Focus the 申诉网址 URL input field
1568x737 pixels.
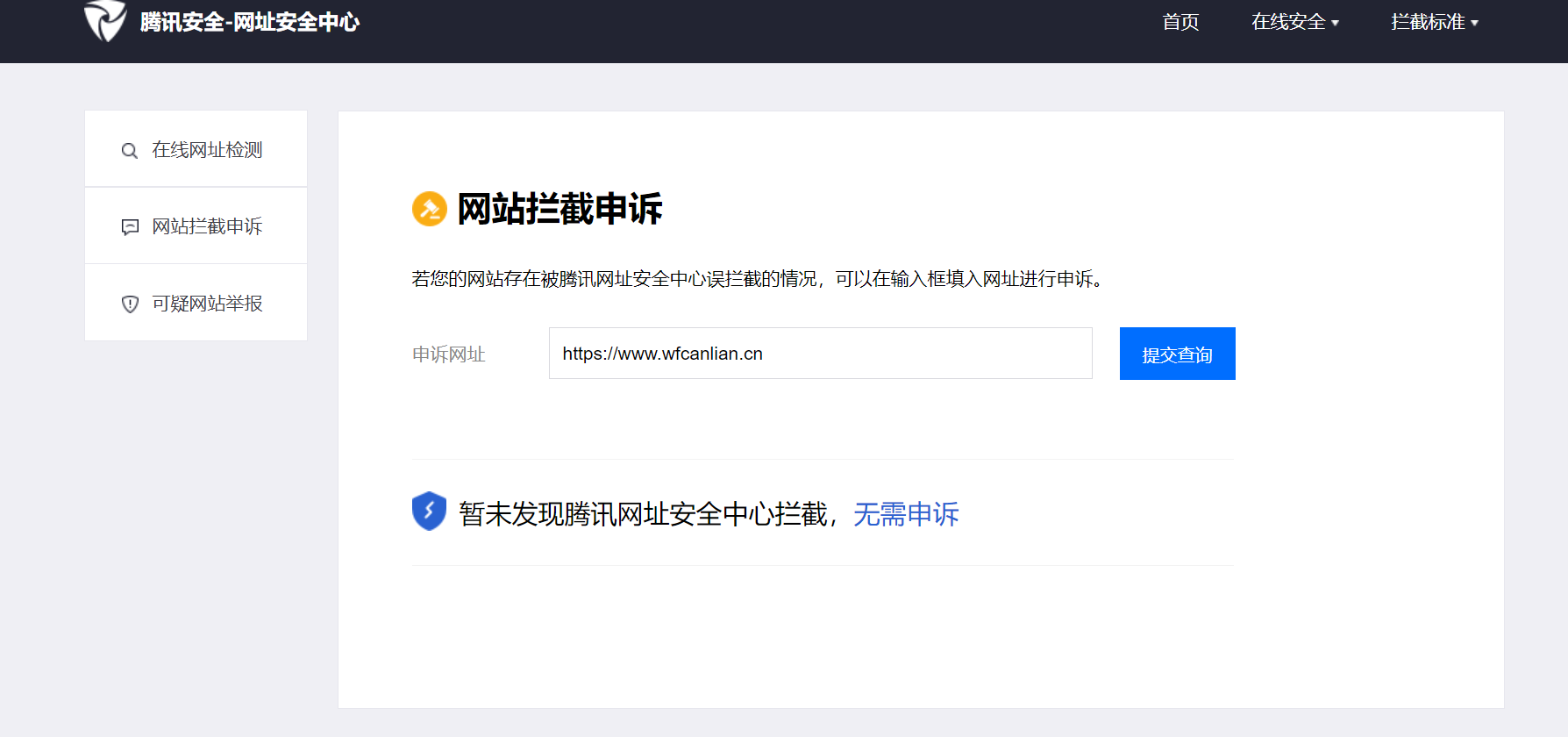coord(821,354)
